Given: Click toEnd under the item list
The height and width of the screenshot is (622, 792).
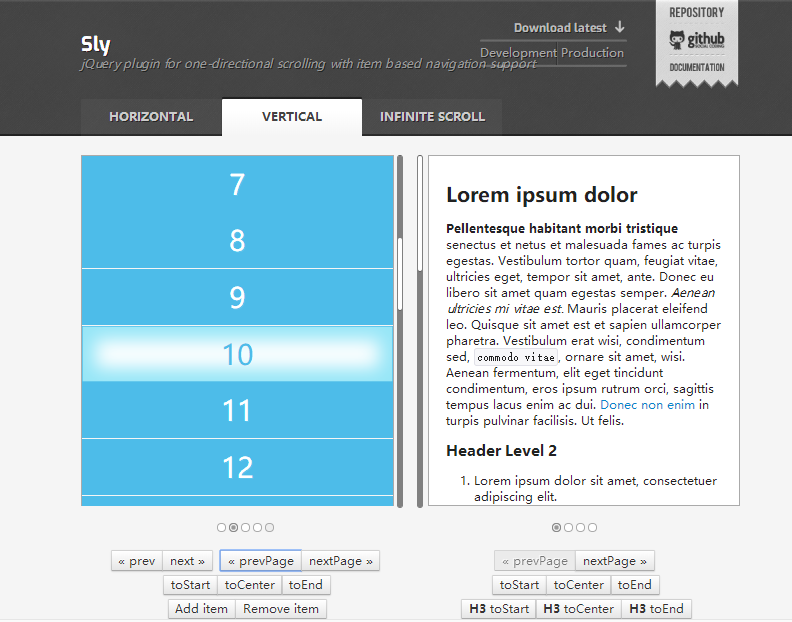Looking at the screenshot, I should pos(306,585).
